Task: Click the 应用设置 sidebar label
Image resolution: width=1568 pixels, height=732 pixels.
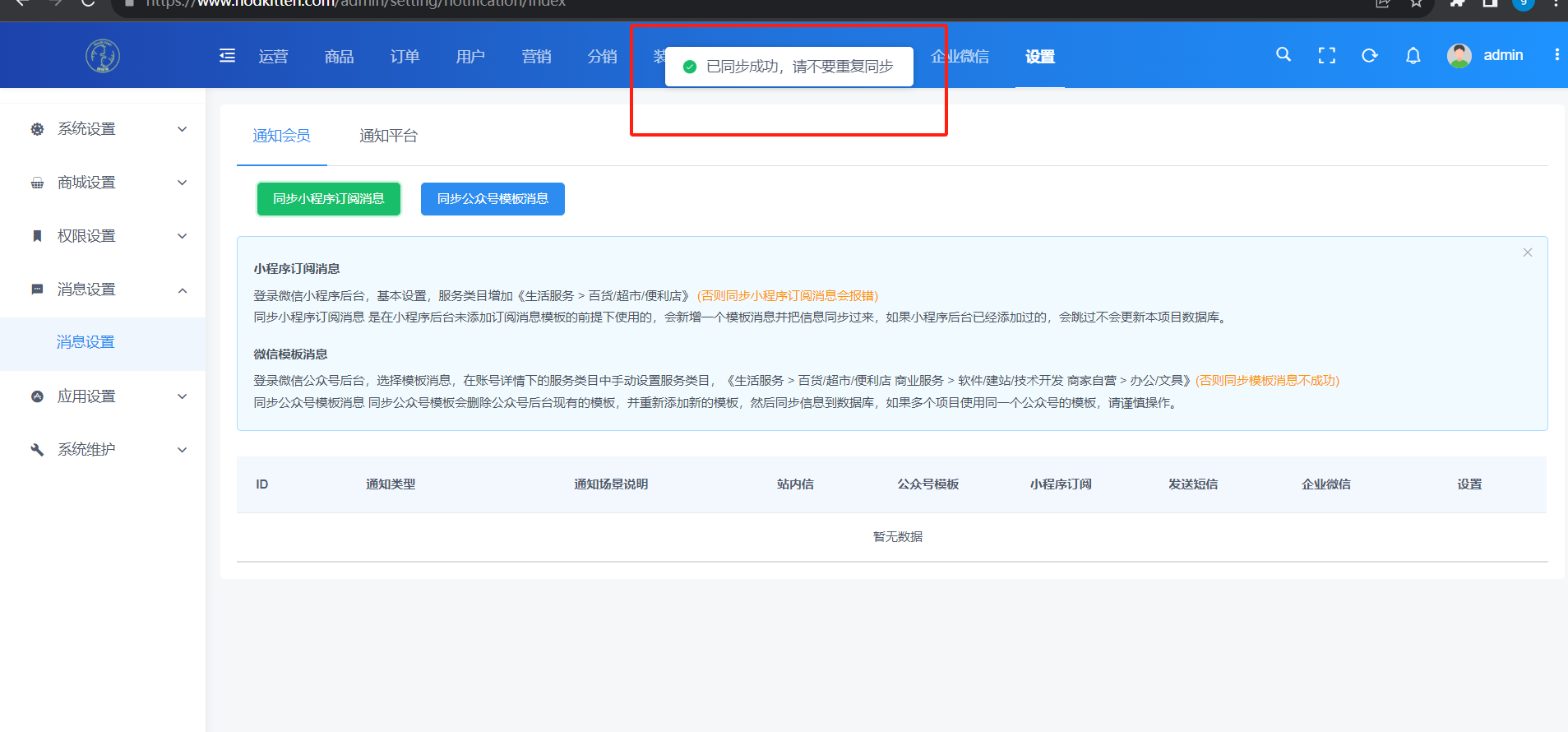Action: [86, 396]
